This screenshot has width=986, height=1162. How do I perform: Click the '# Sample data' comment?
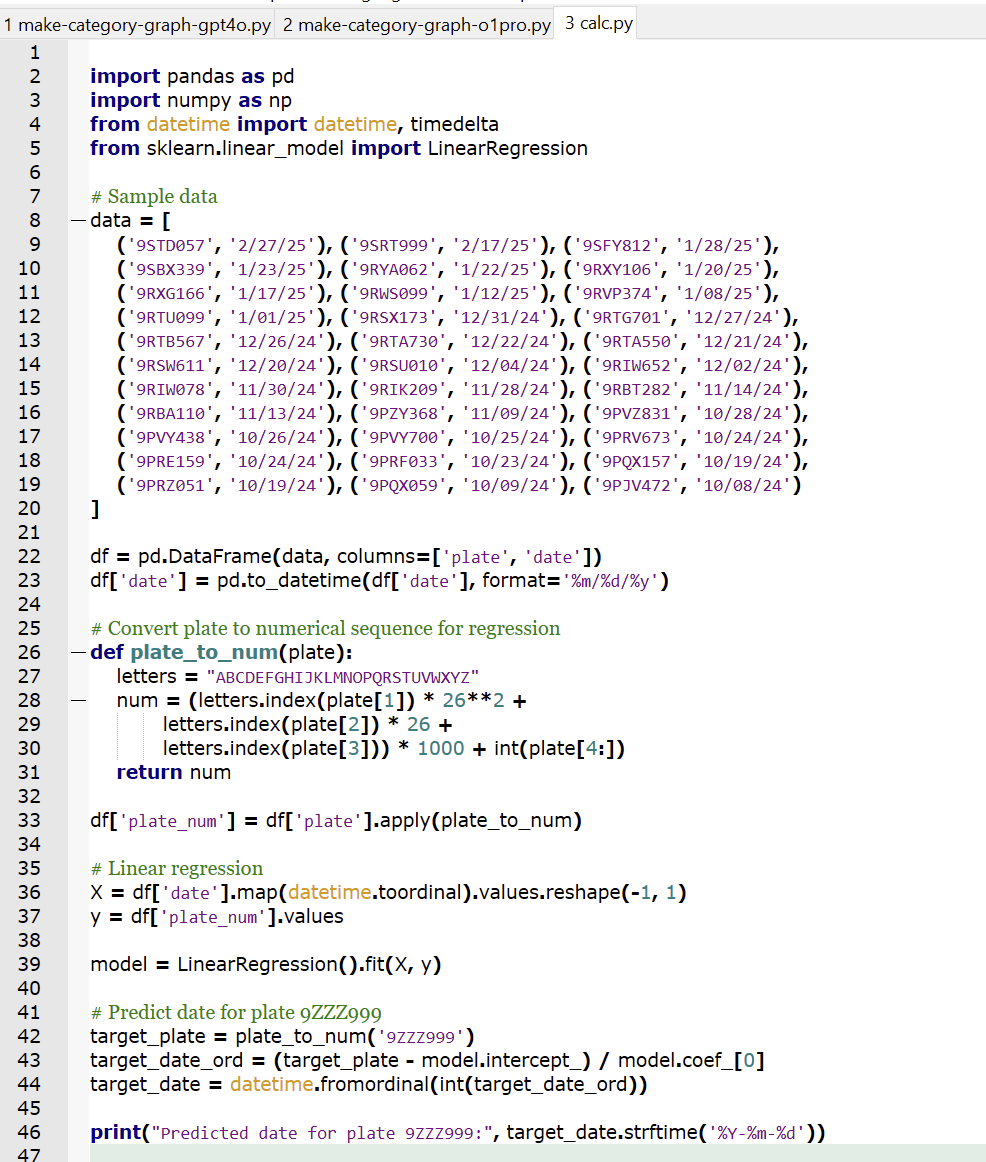(x=154, y=196)
